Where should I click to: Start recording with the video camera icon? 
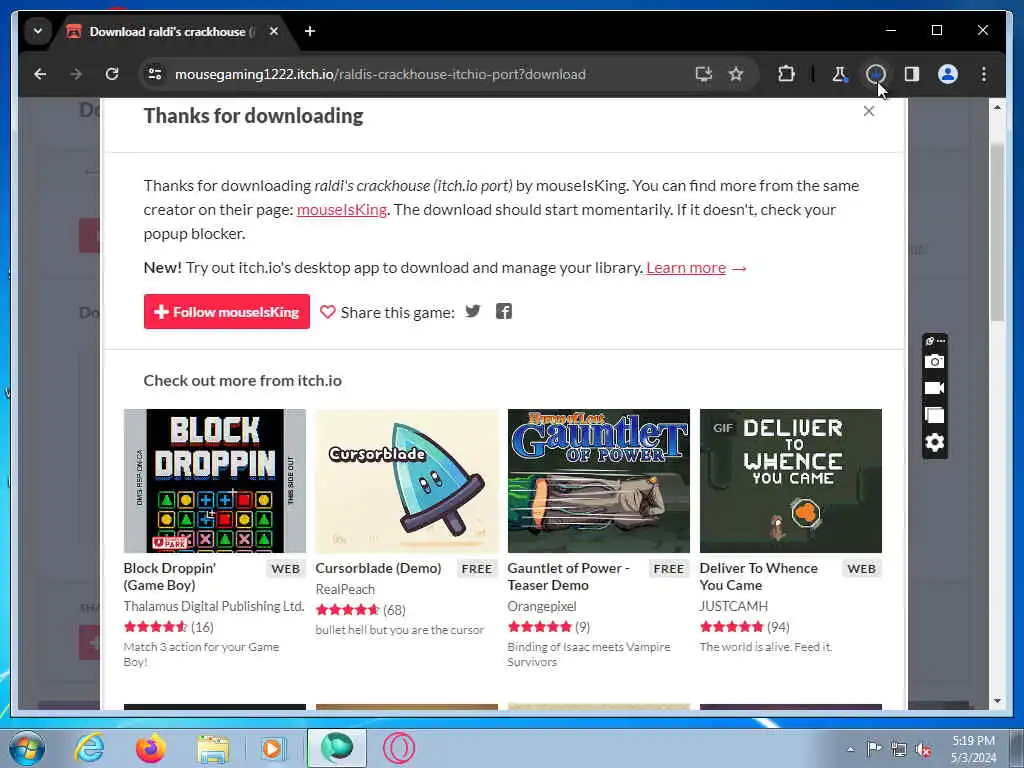pyautogui.click(x=935, y=388)
